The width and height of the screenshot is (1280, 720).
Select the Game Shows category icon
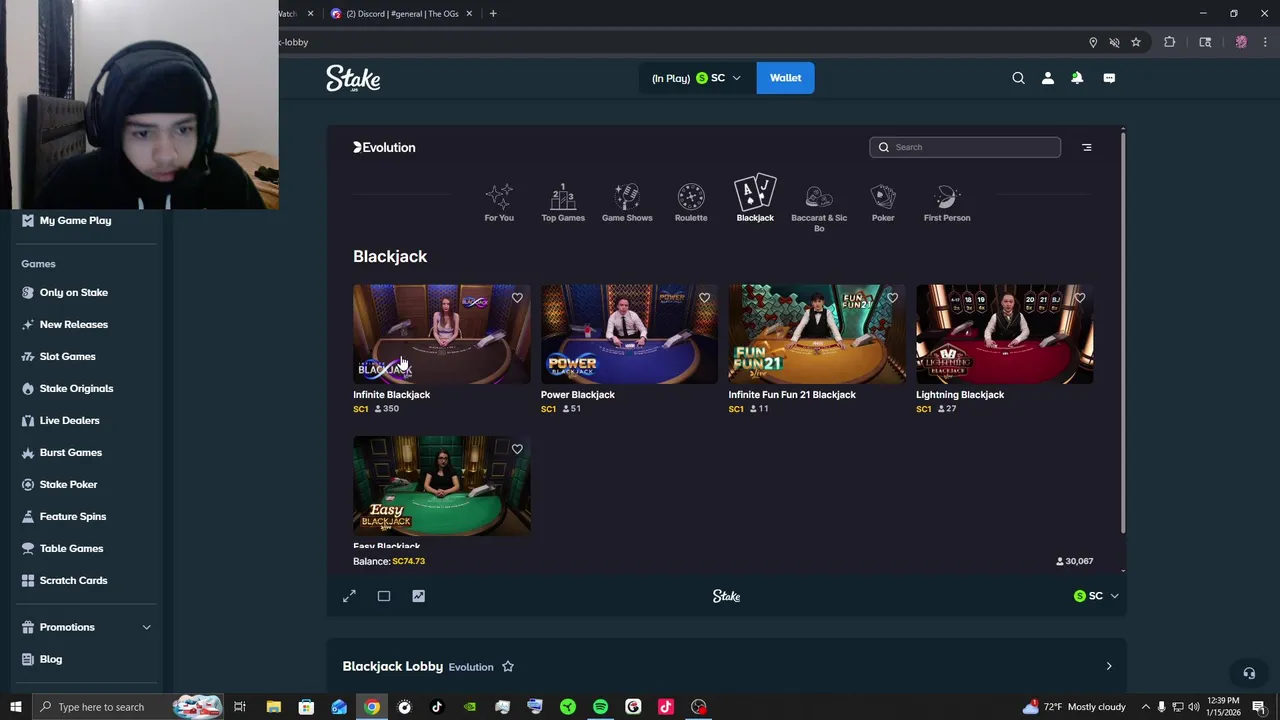[x=627, y=203]
